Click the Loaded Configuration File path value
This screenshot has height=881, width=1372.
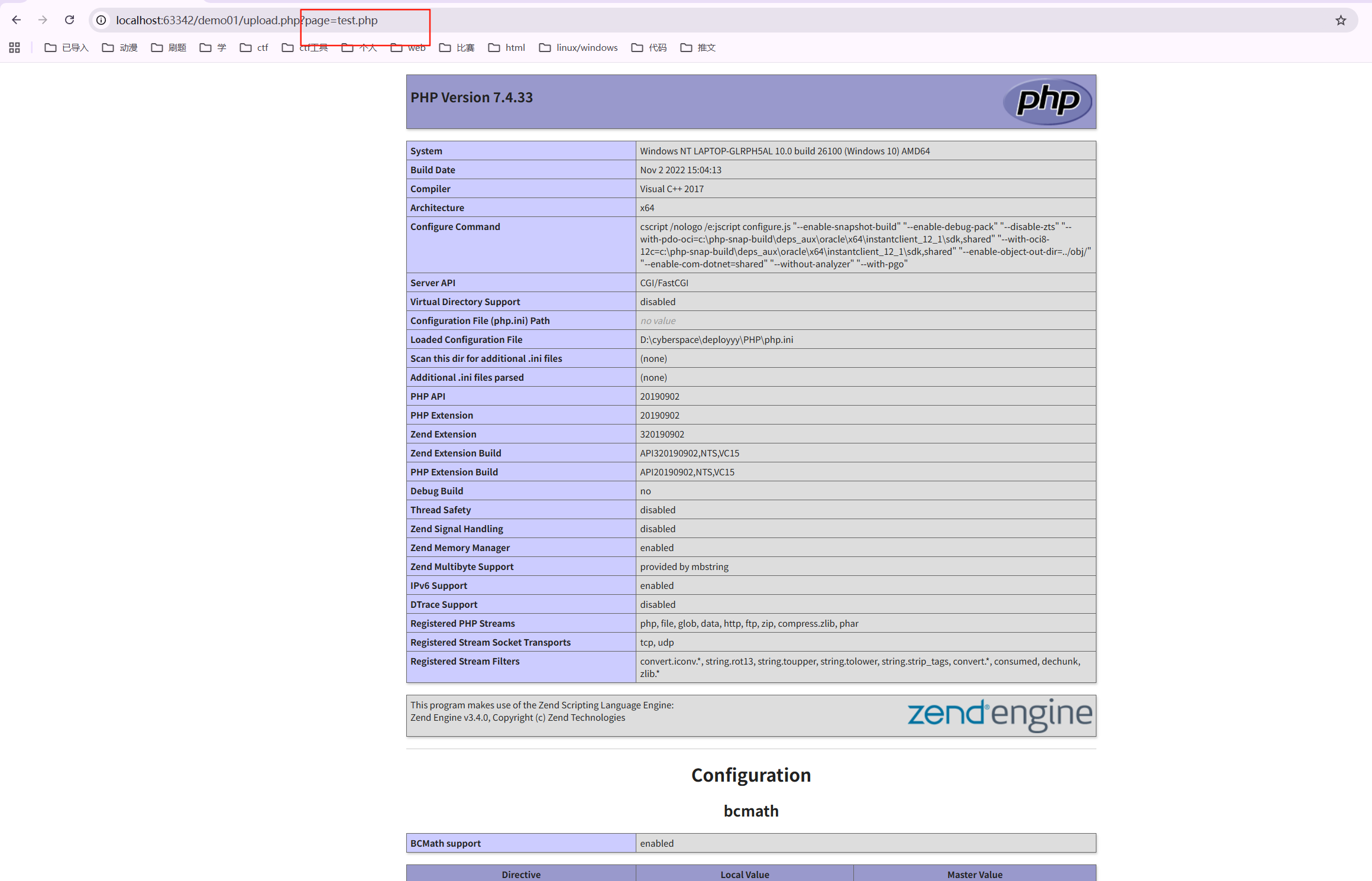point(716,339)
